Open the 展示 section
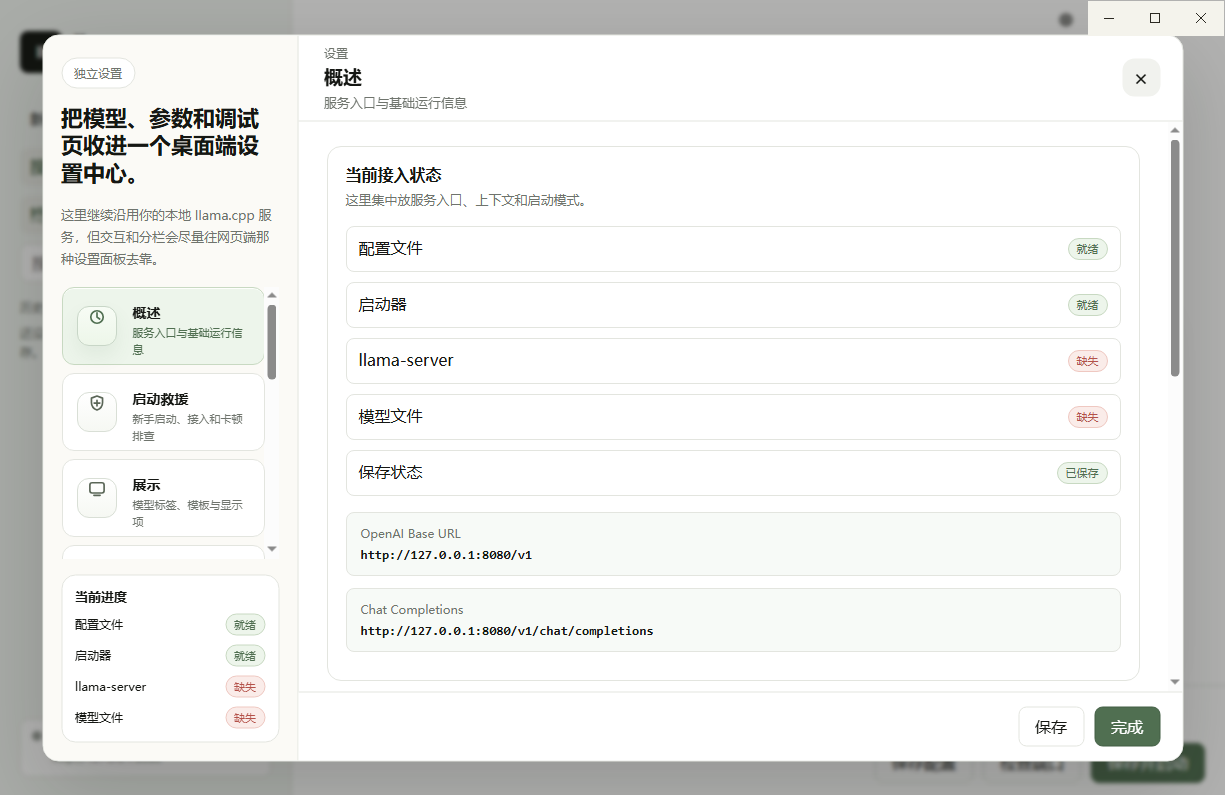The width and height of the screenshot is (1225, 795). click(x=163, y=498)
